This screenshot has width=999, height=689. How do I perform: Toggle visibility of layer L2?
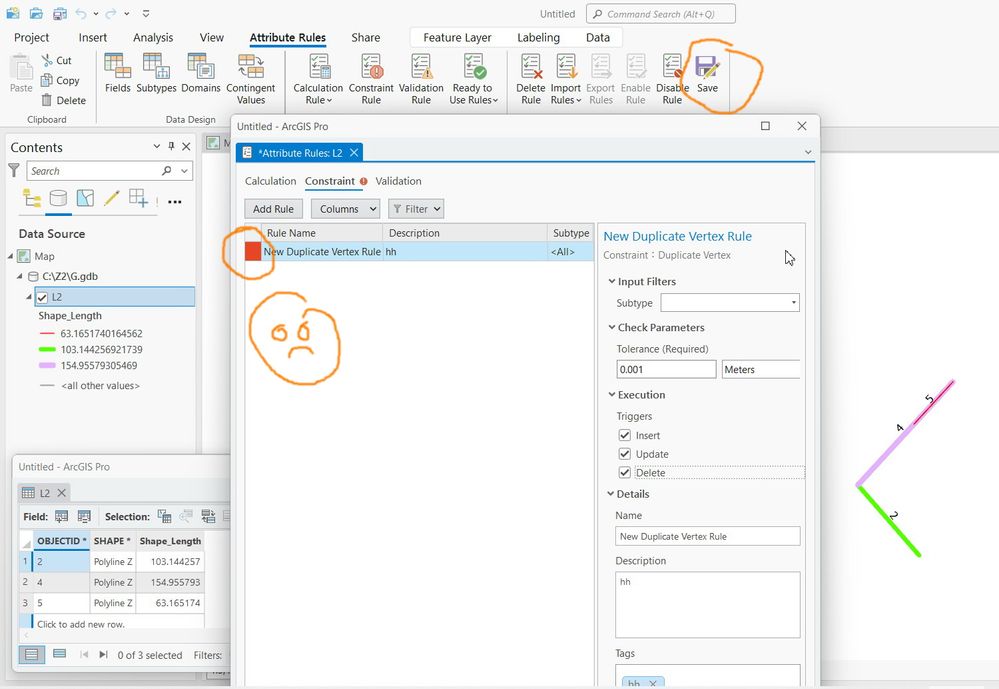tap(42, 298)
